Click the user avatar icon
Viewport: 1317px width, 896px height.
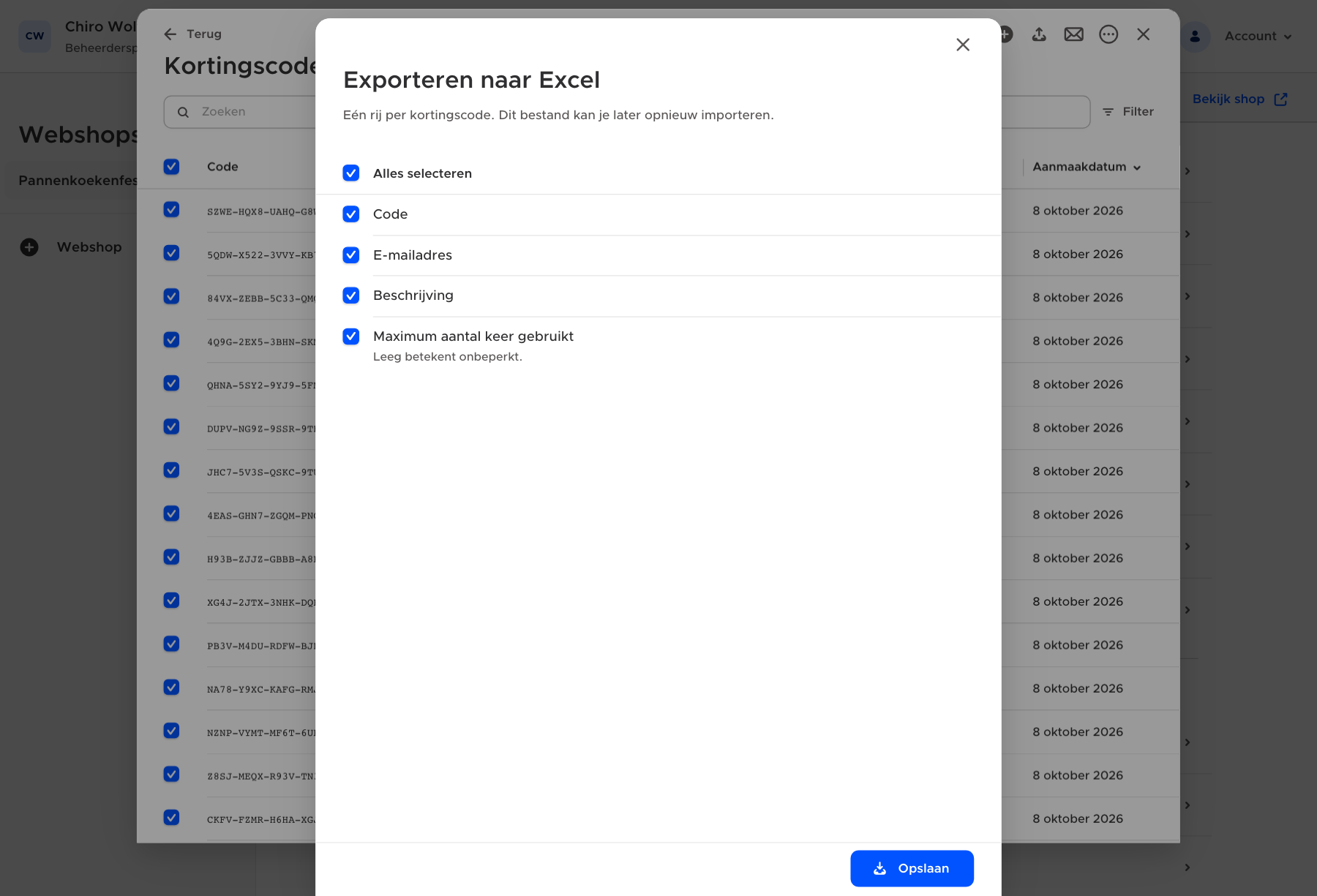[x=1195, y=37]
